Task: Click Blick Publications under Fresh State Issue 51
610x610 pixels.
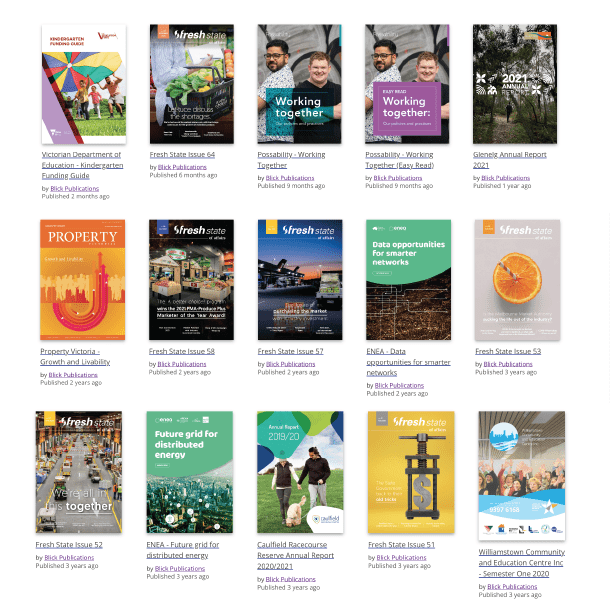Action: [401, 557]
